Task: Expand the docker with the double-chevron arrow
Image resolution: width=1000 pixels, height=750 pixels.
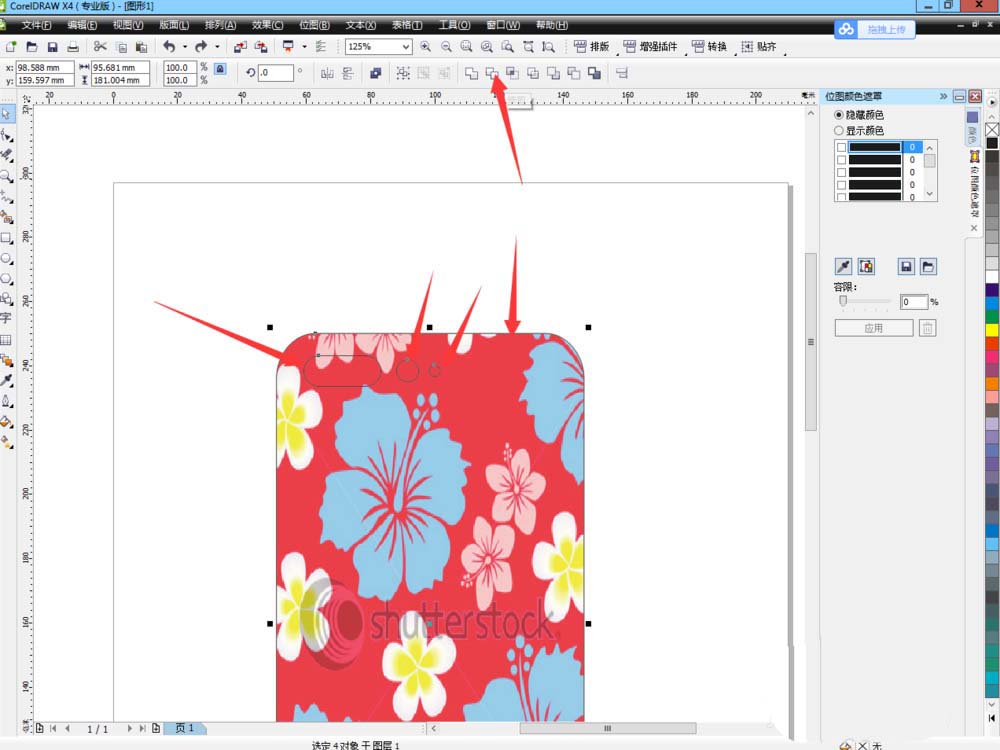Action: click(x=943, y=96)
